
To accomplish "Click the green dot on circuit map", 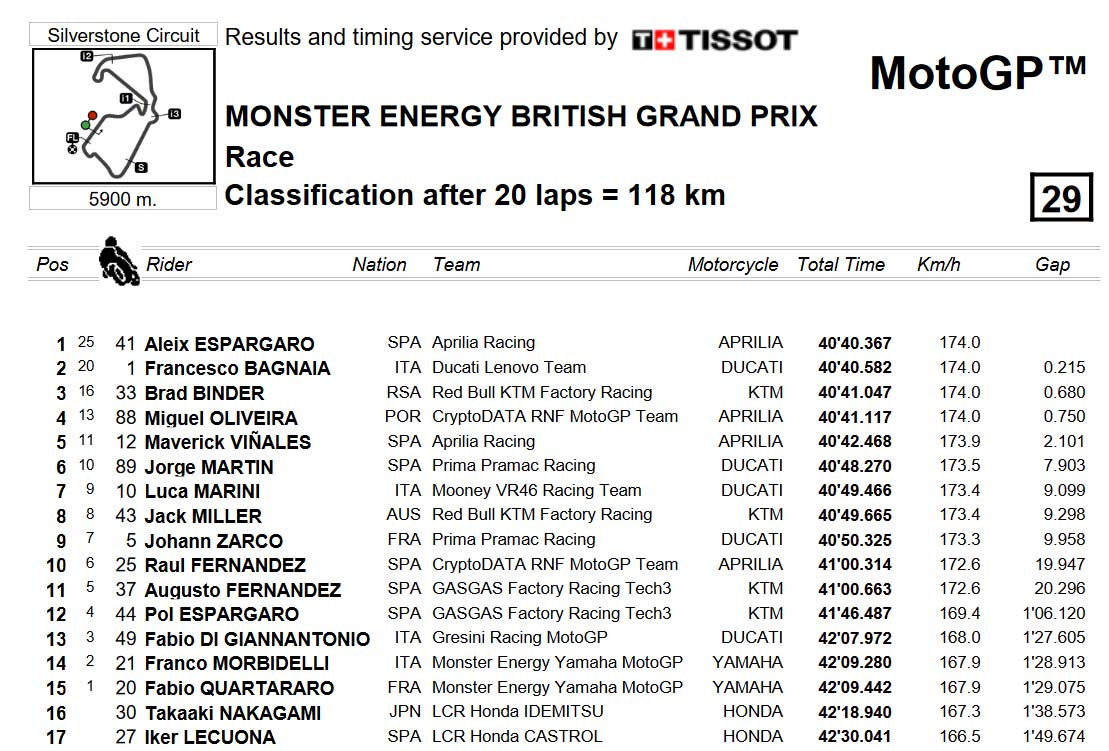I will pyautogui.click(x=86, y=125).
